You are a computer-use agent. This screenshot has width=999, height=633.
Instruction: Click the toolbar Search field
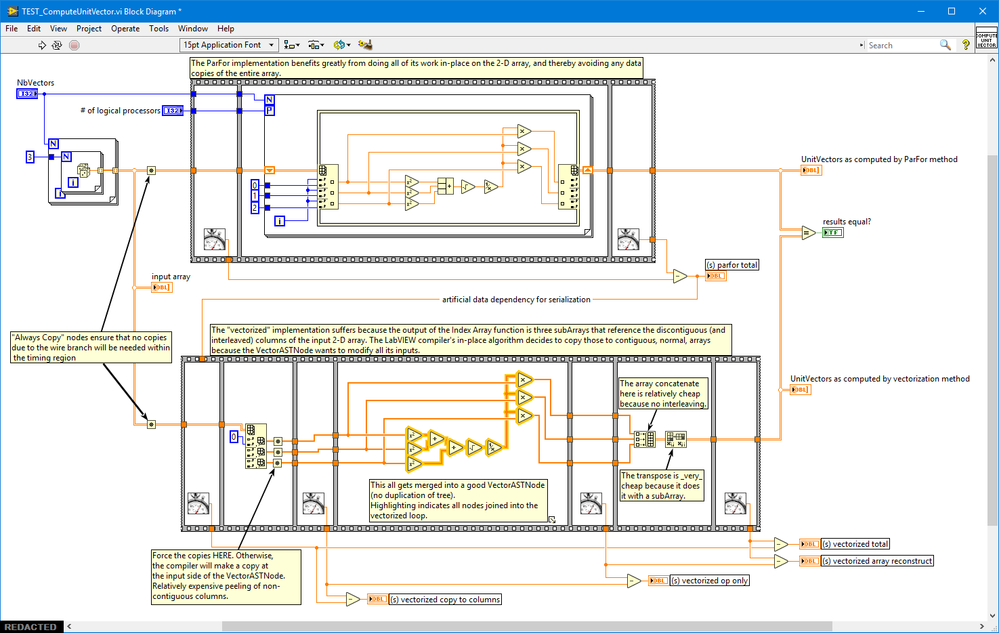[x=902, y=45]
